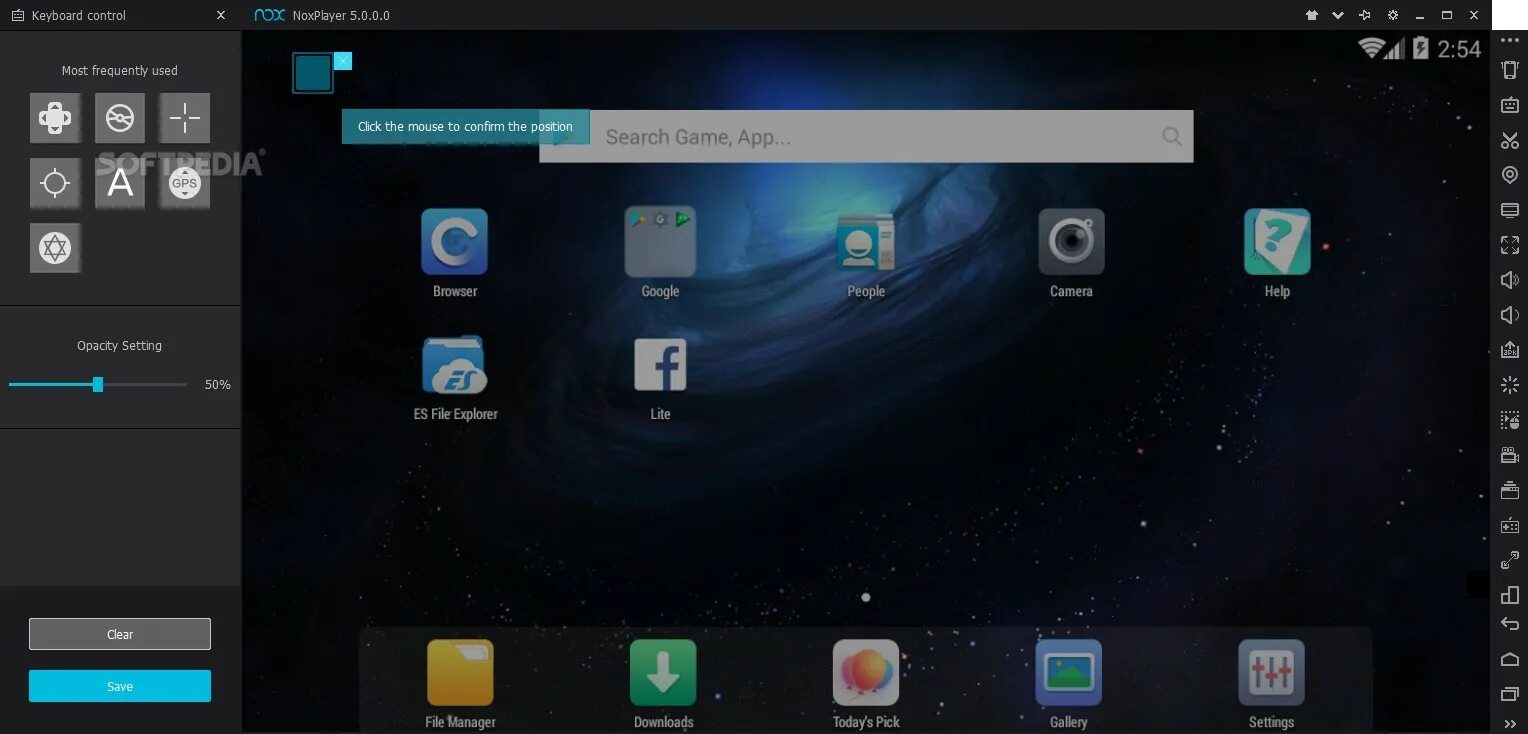
Task: Click the Android back arrow
Action: coord(1510,624)
